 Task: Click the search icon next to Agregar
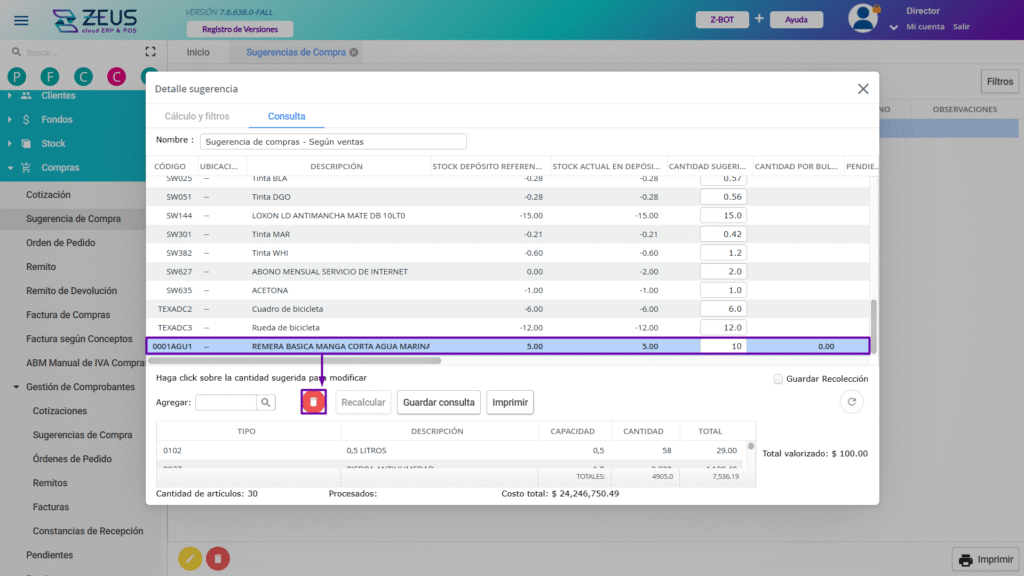266,402
